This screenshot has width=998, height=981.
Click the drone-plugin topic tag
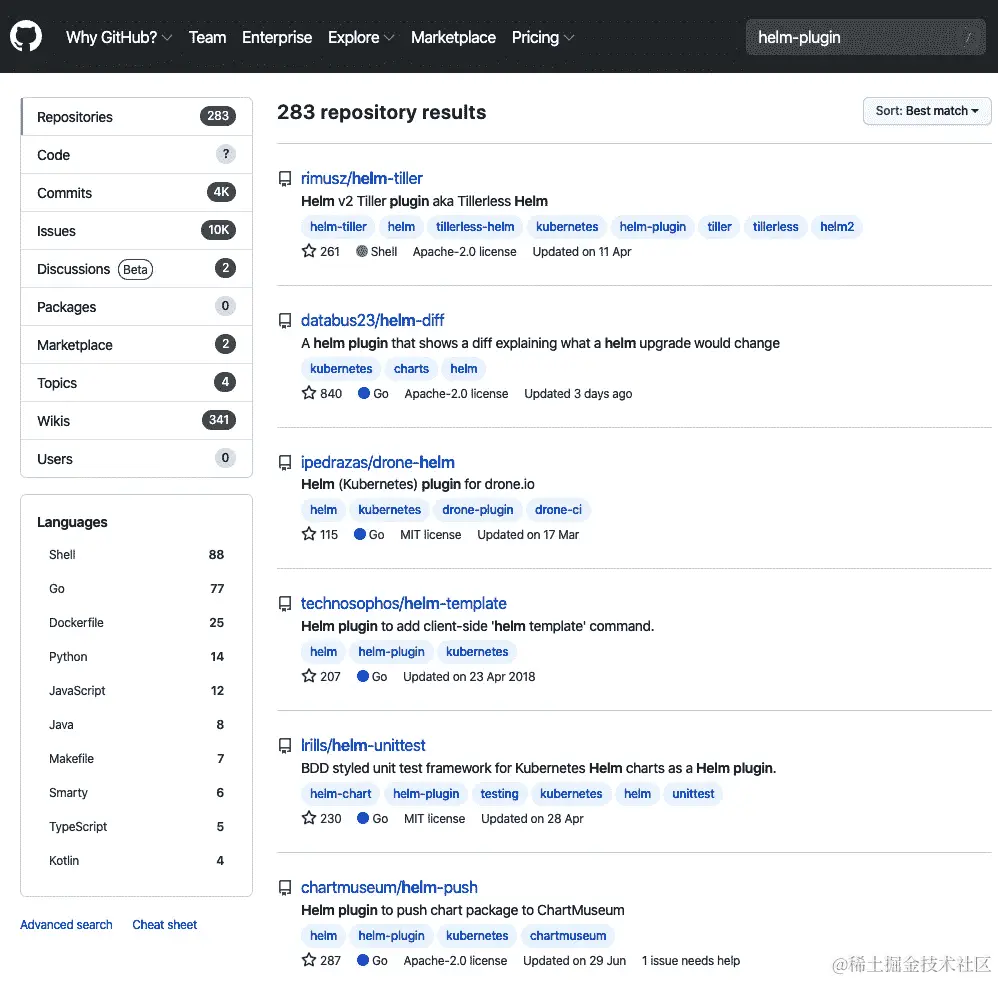click(x=477, y=510)
